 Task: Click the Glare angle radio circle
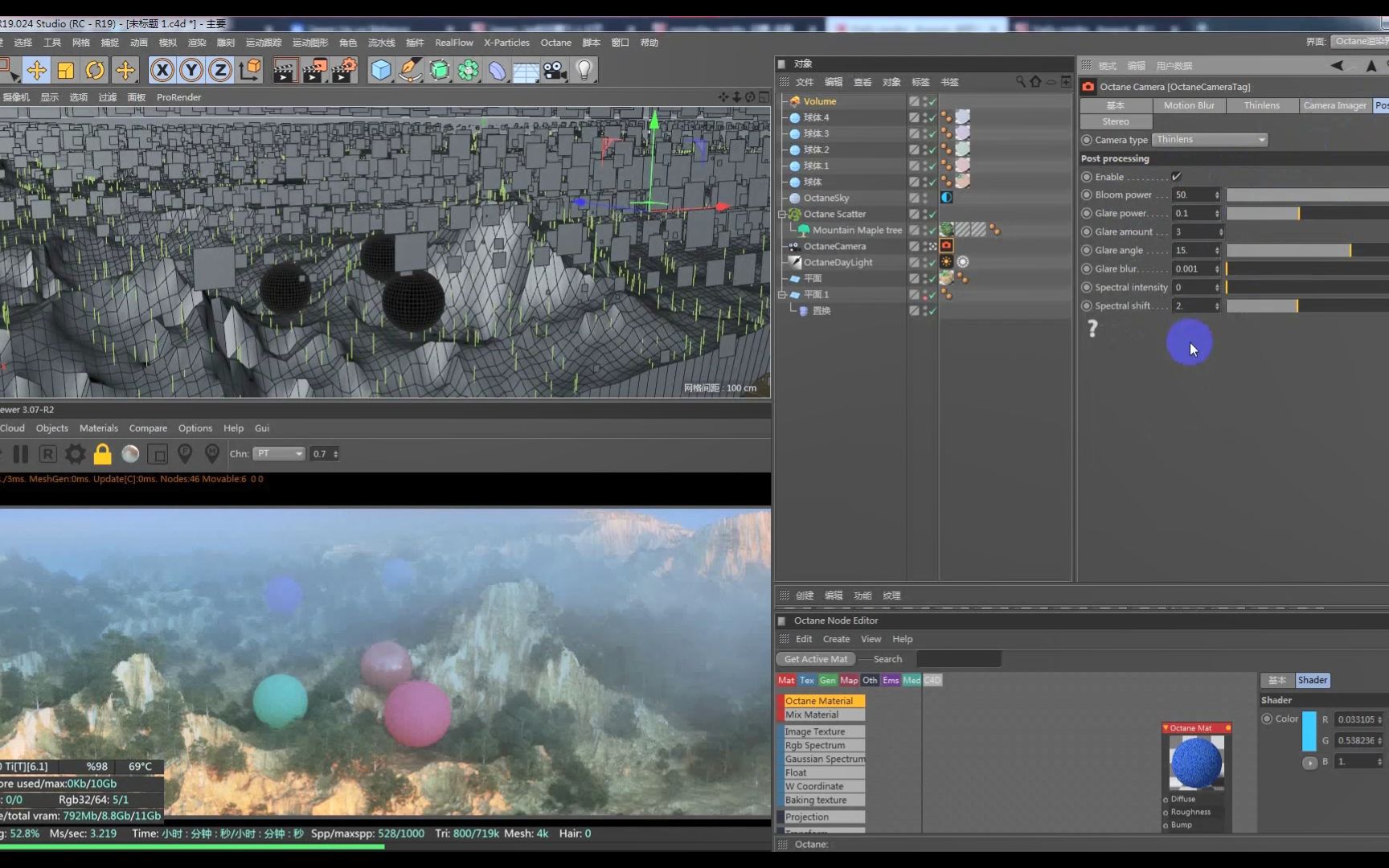[x=1087, y=251]
